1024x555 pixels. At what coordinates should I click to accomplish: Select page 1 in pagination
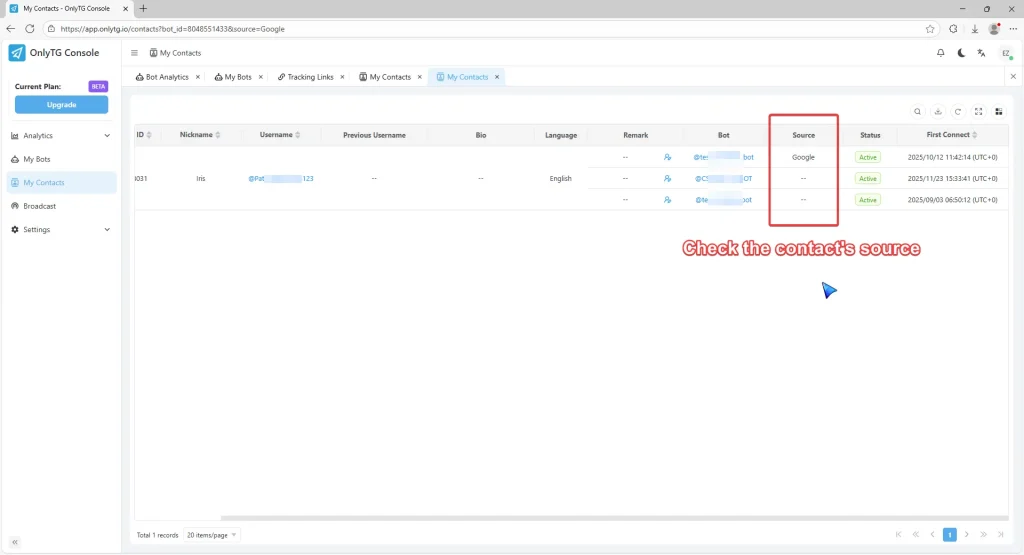pyautogui.click(x=950, y=535)
